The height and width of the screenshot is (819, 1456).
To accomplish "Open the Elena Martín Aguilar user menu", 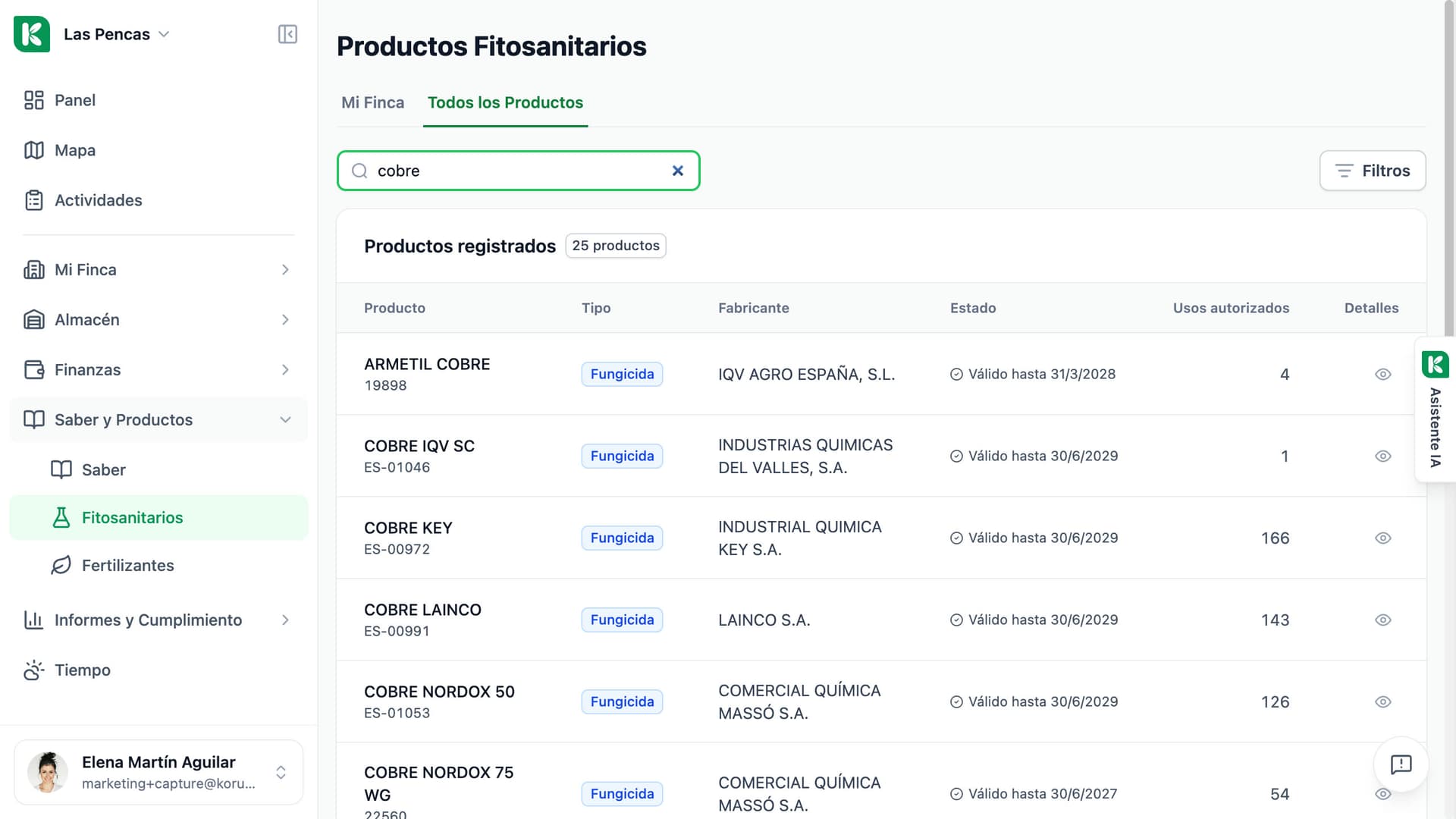I will tap(158, 772).
